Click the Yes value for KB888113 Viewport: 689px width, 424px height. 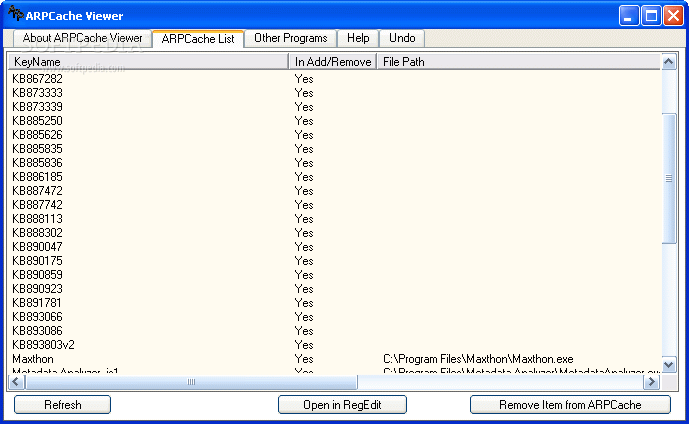[304, 219]
